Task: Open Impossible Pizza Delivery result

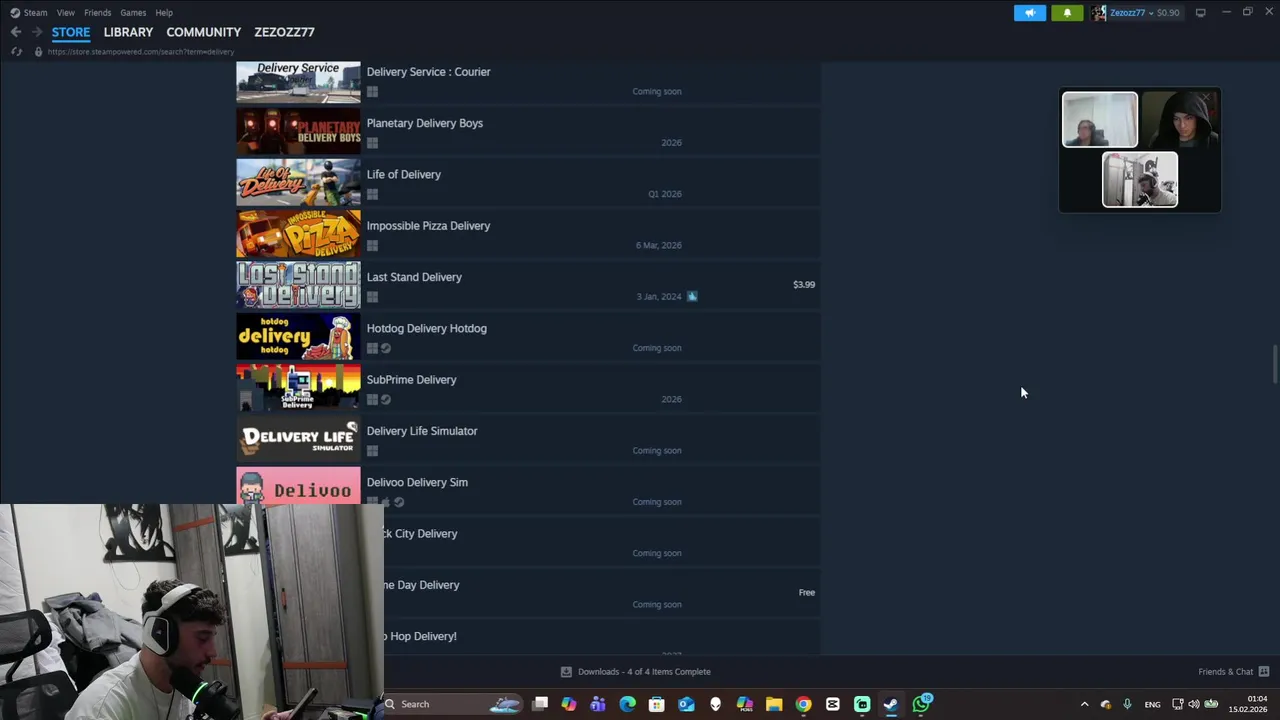Action: (x=528, y=233)
